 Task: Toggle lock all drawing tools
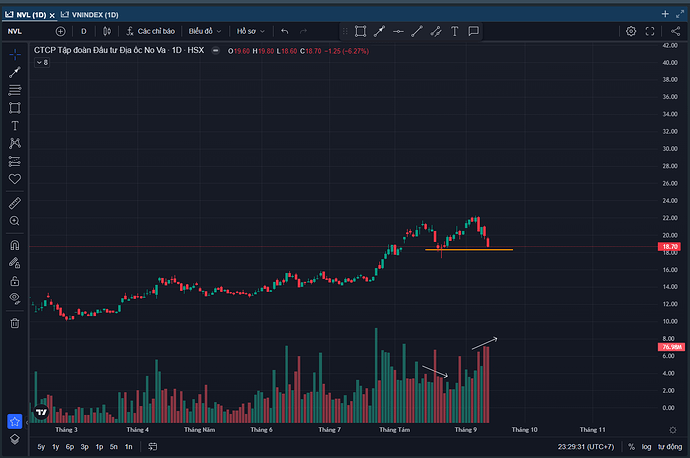tap(15, 280)
